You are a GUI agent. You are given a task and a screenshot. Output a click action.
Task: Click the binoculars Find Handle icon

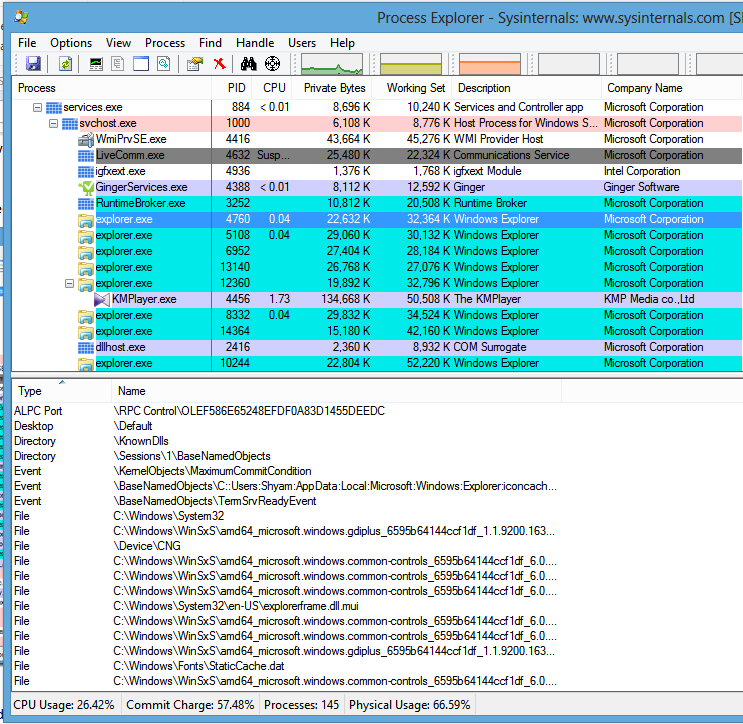(x=249, y=64)
